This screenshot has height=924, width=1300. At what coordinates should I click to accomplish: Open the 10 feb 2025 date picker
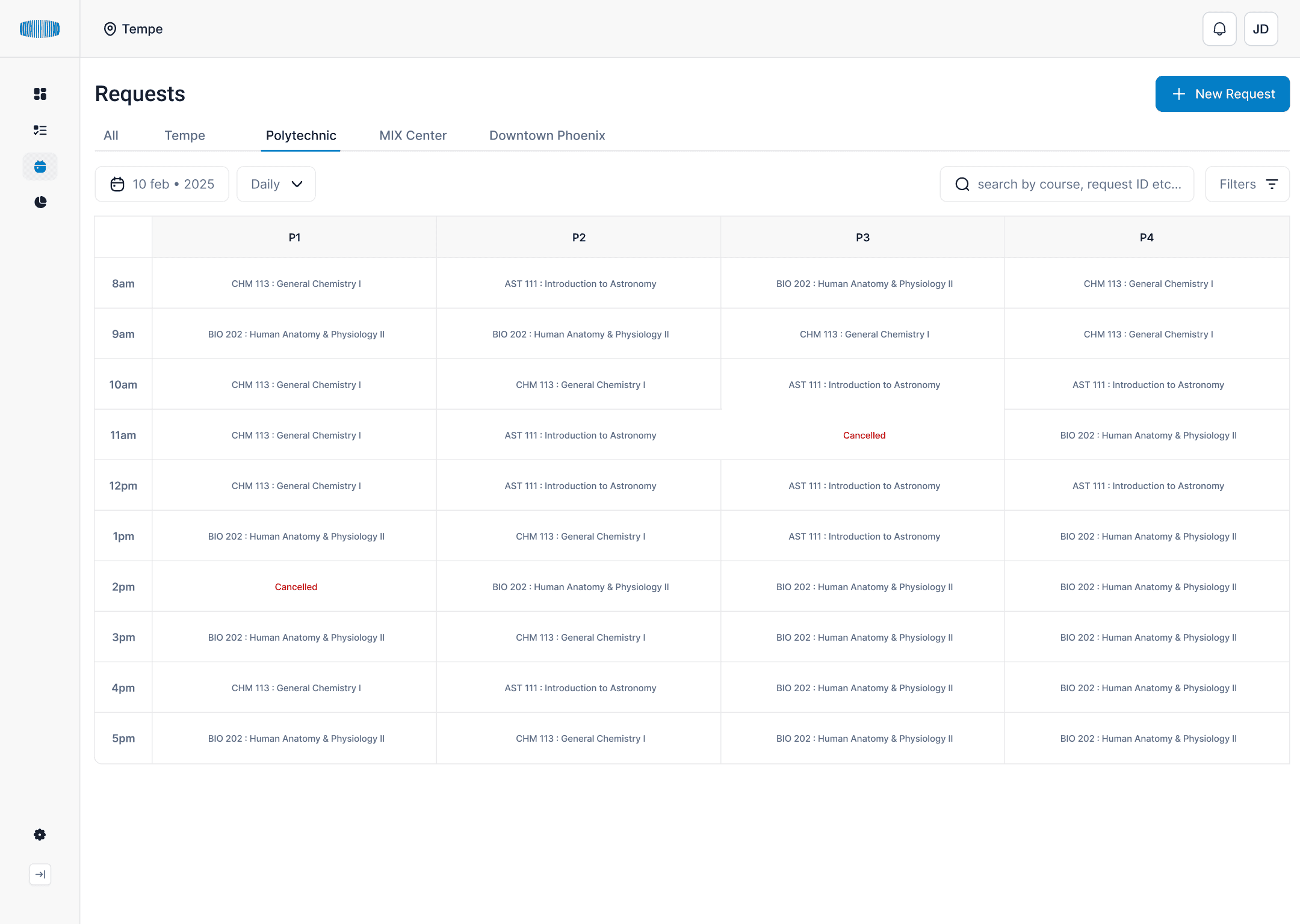162,184
